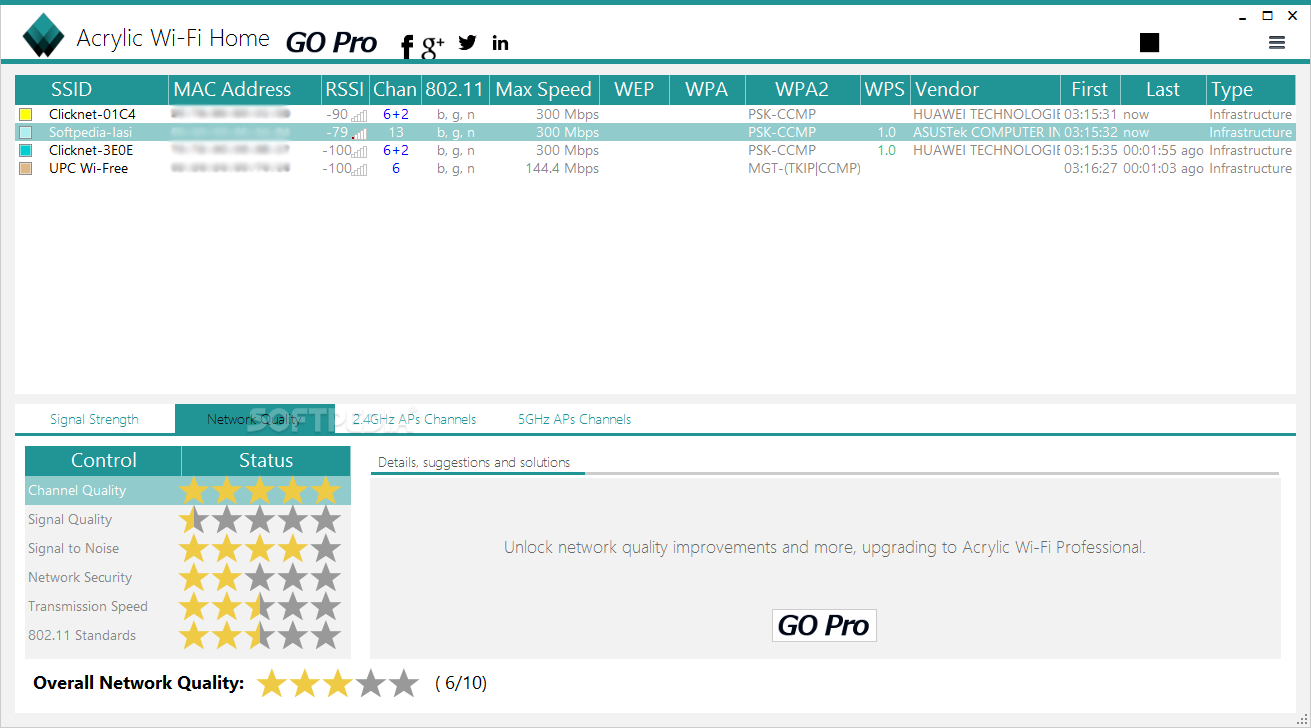Viewport: 1311px width, 728px height.
Task: Select Signal Quality control row
Action: 188,519
